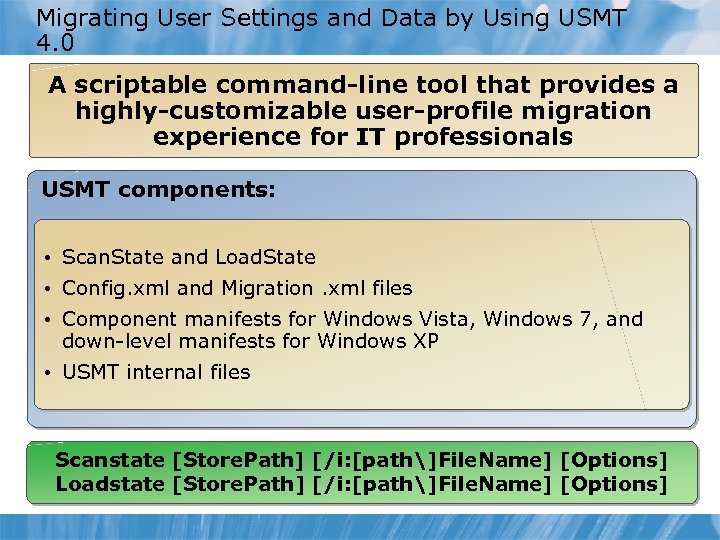This screenshot has width=720, height=540.
Task: Click the slide title 'Migrating User Settings and Data by Using USMT 4.0'
Action: pos(331,29)
